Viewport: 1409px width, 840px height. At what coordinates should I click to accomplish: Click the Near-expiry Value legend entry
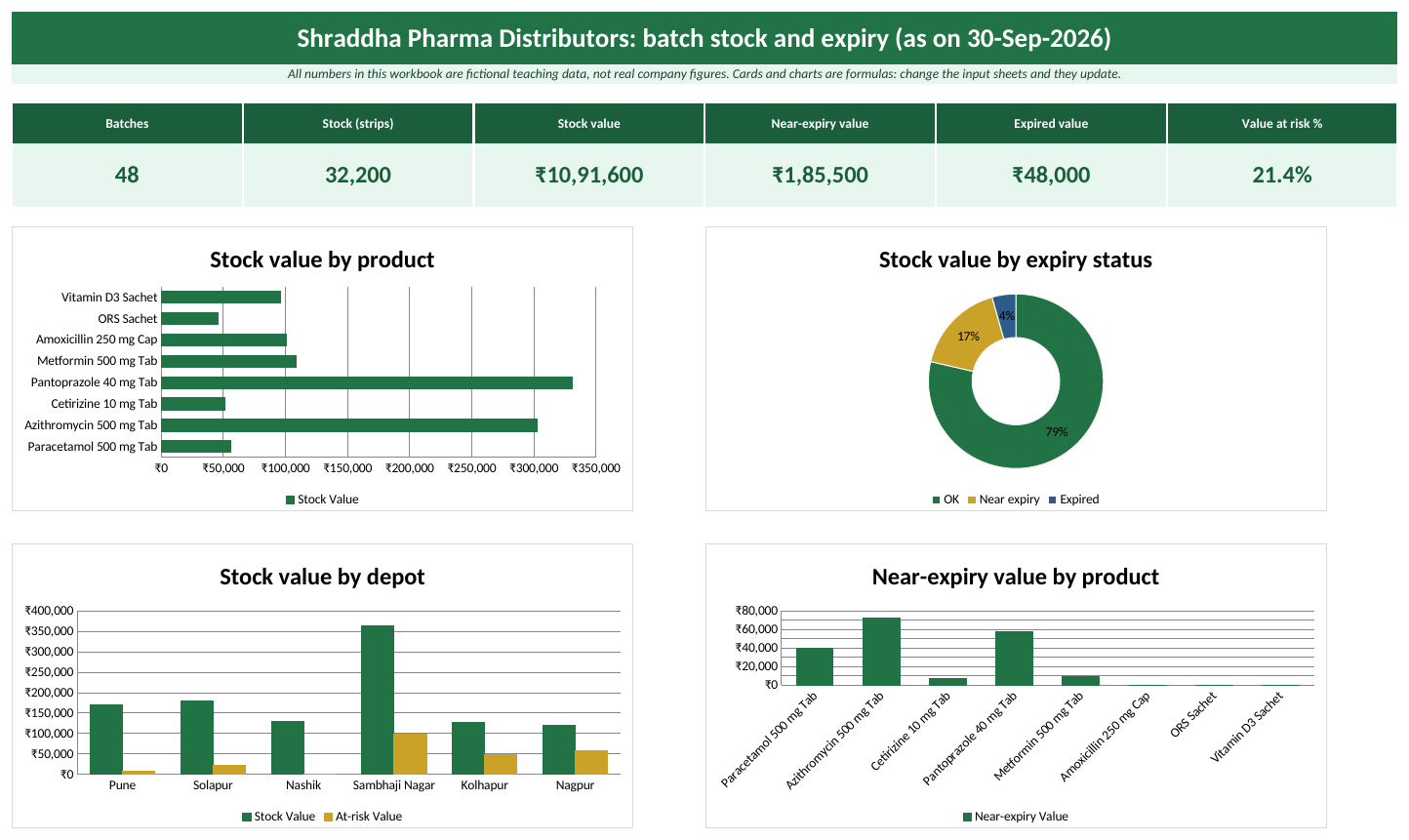[x=1016, y=817]
